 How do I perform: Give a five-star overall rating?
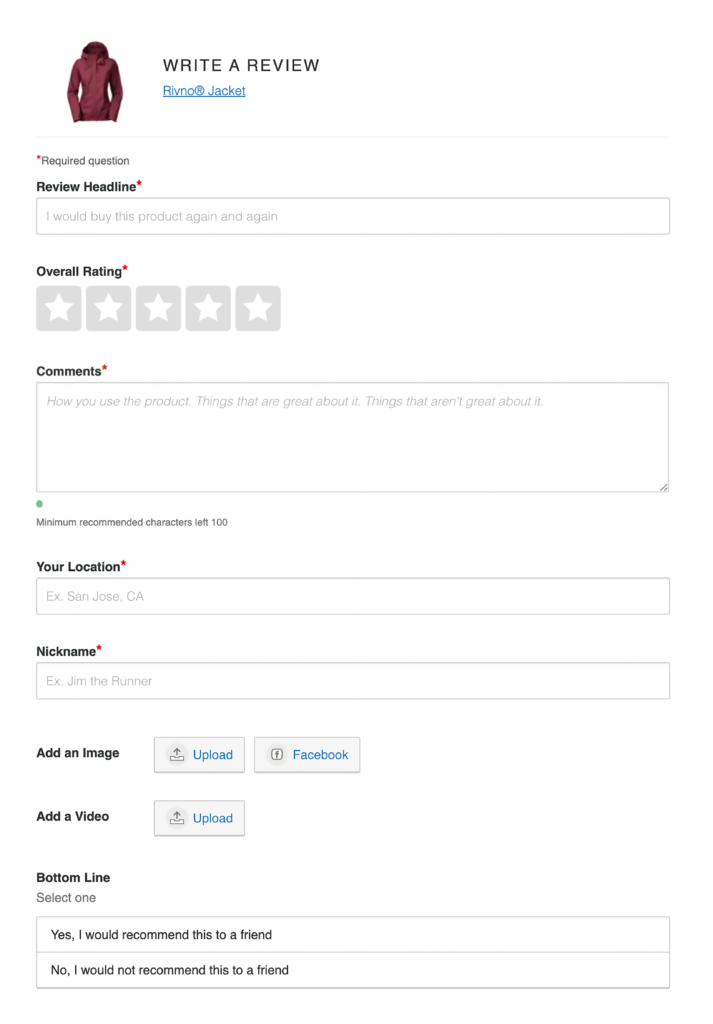258,308
